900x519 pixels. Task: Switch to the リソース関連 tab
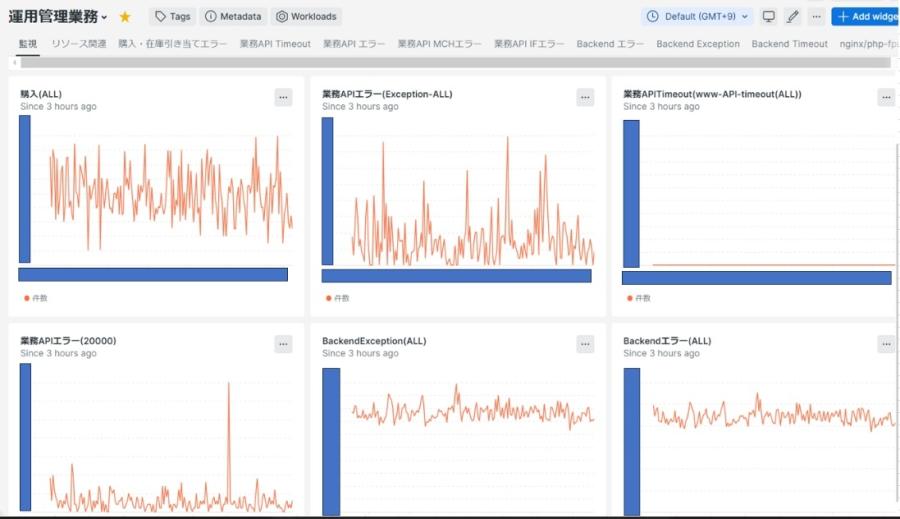click(79, 44)
